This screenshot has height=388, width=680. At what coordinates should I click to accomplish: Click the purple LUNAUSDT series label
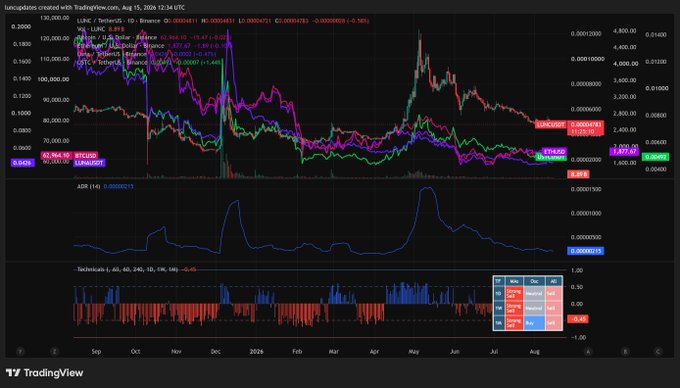click(x=89, y=163)
